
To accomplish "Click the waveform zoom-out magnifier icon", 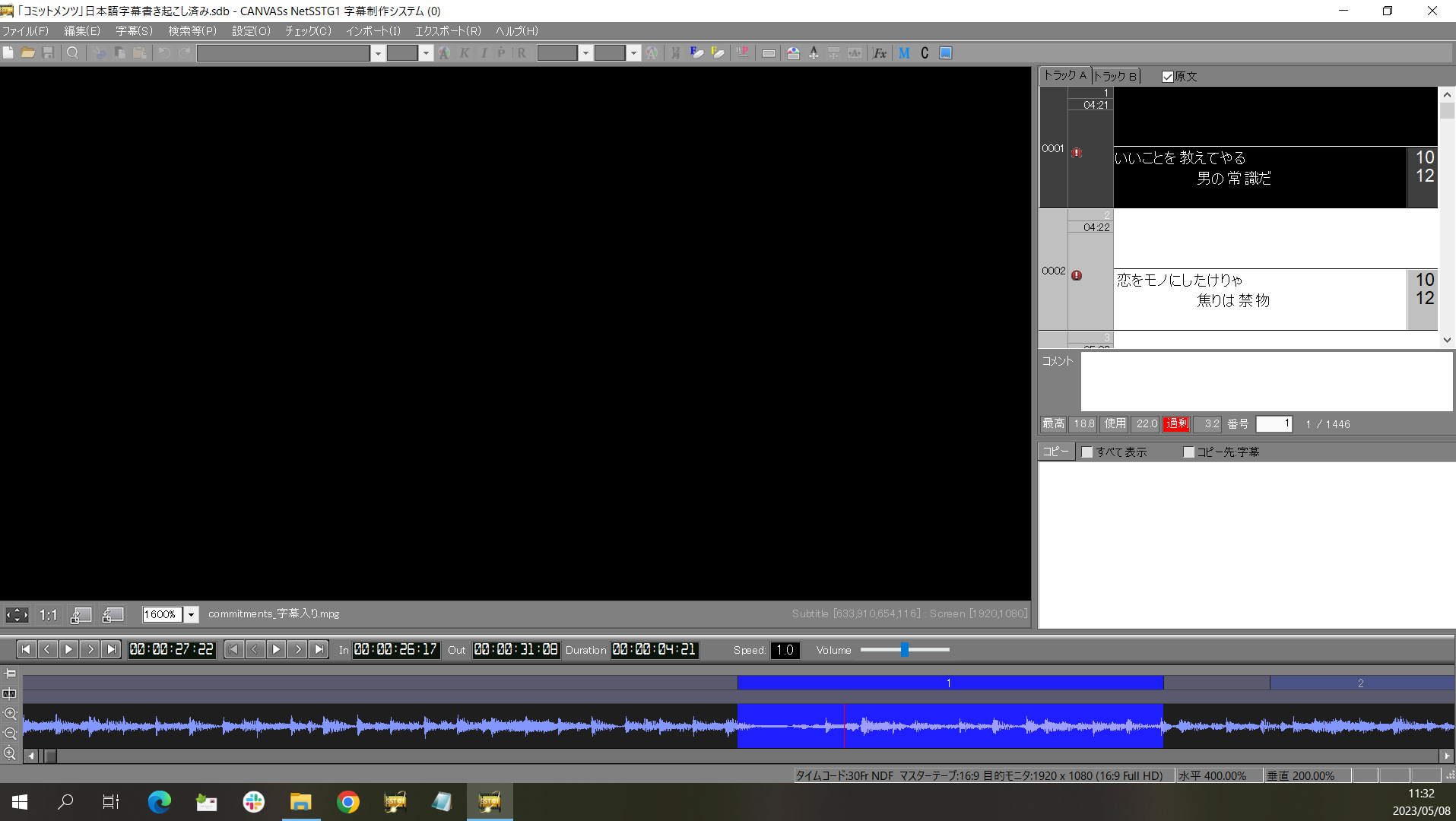I will [10, 734].
